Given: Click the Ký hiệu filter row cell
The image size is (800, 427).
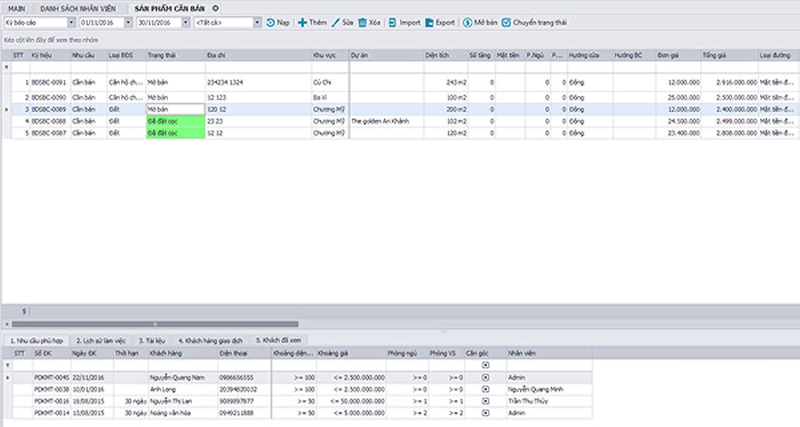Looking at the screenshot, I should pos(51,67).
